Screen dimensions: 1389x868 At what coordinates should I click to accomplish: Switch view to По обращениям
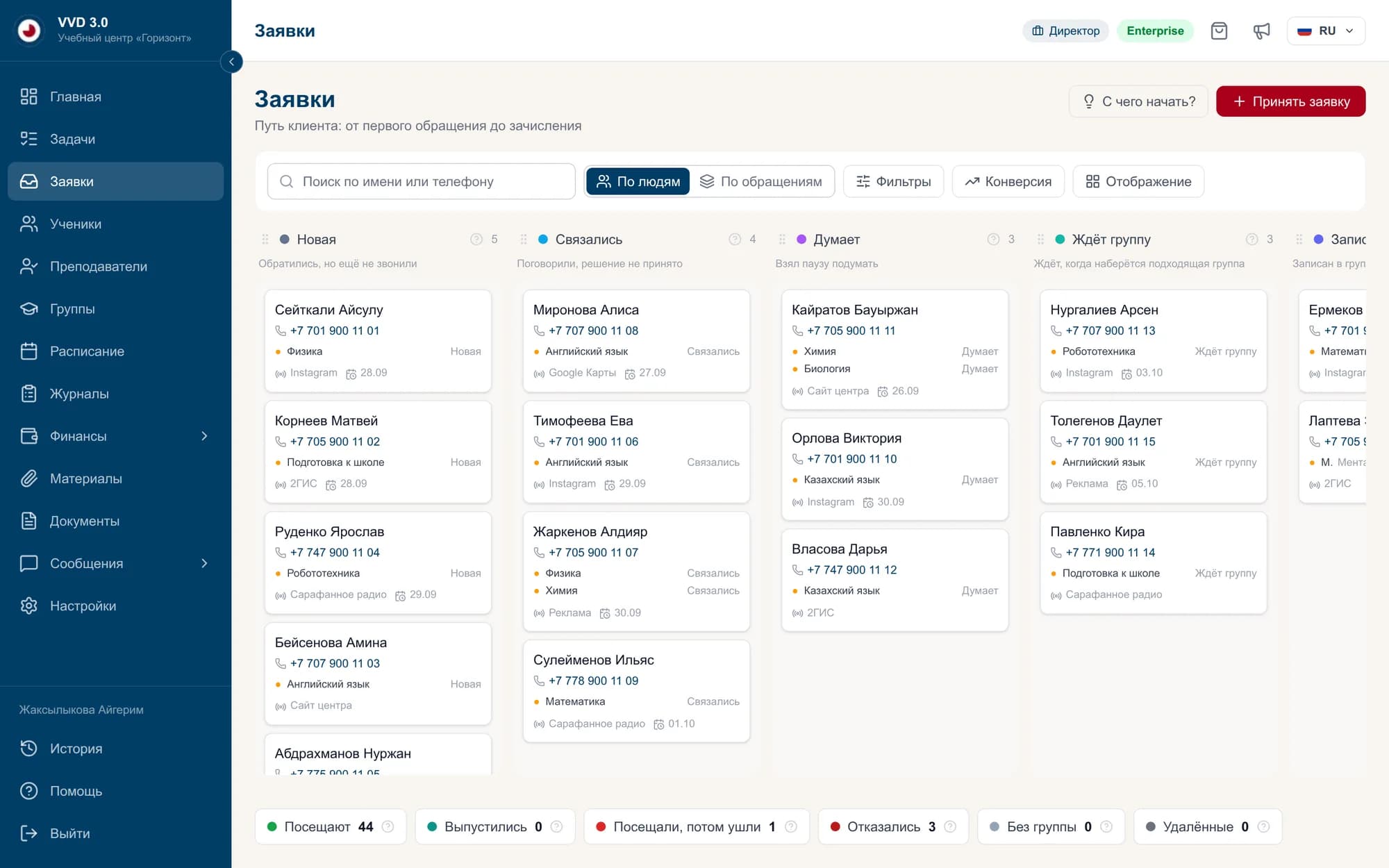pos(761,181)
